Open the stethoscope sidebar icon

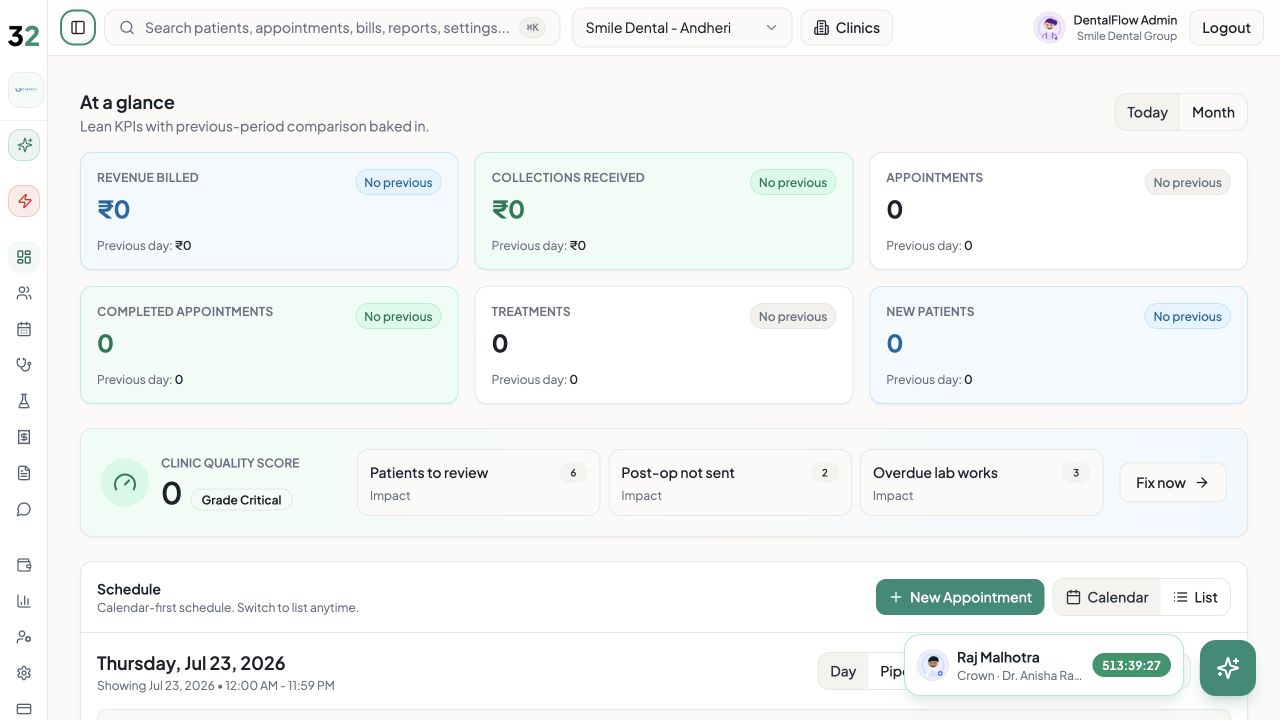pyautogui.click(x=24, y=365)
